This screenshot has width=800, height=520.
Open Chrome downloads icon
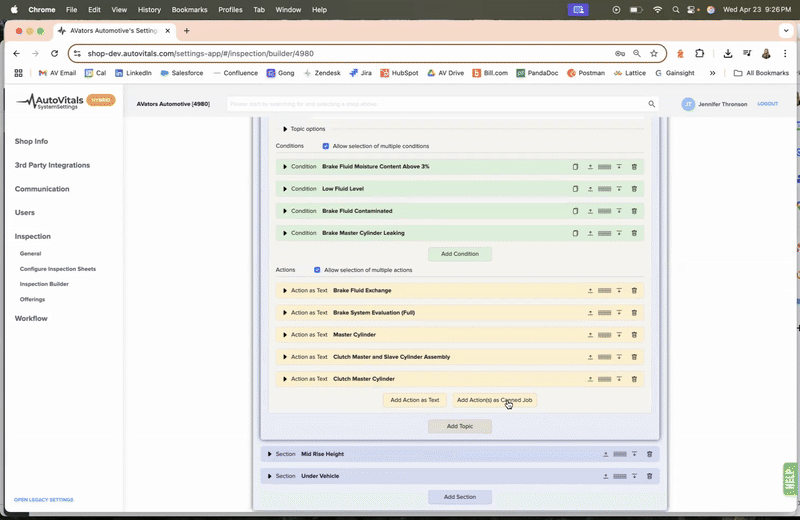point(728,54)
